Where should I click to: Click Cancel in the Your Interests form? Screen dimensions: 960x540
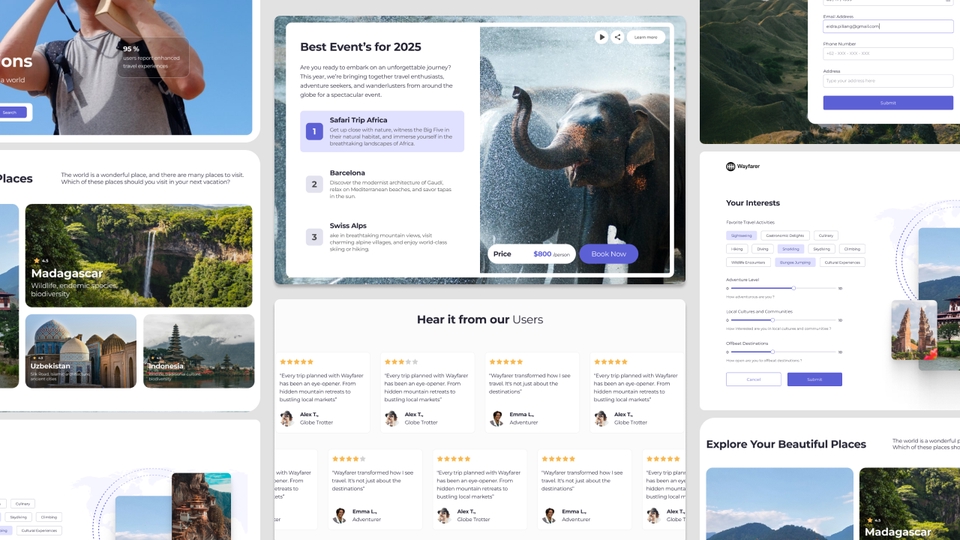tap(754, 380)
